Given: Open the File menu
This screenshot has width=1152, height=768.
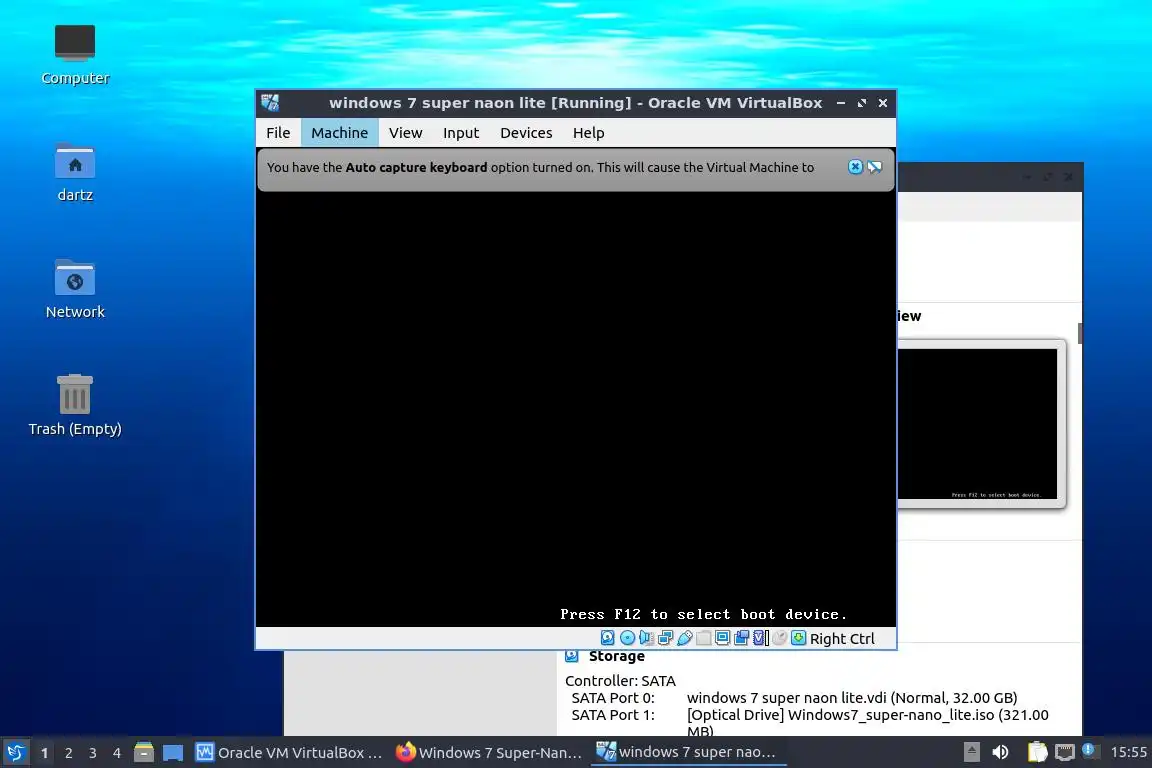Looking at the screenshot, I should click(278, 133).
